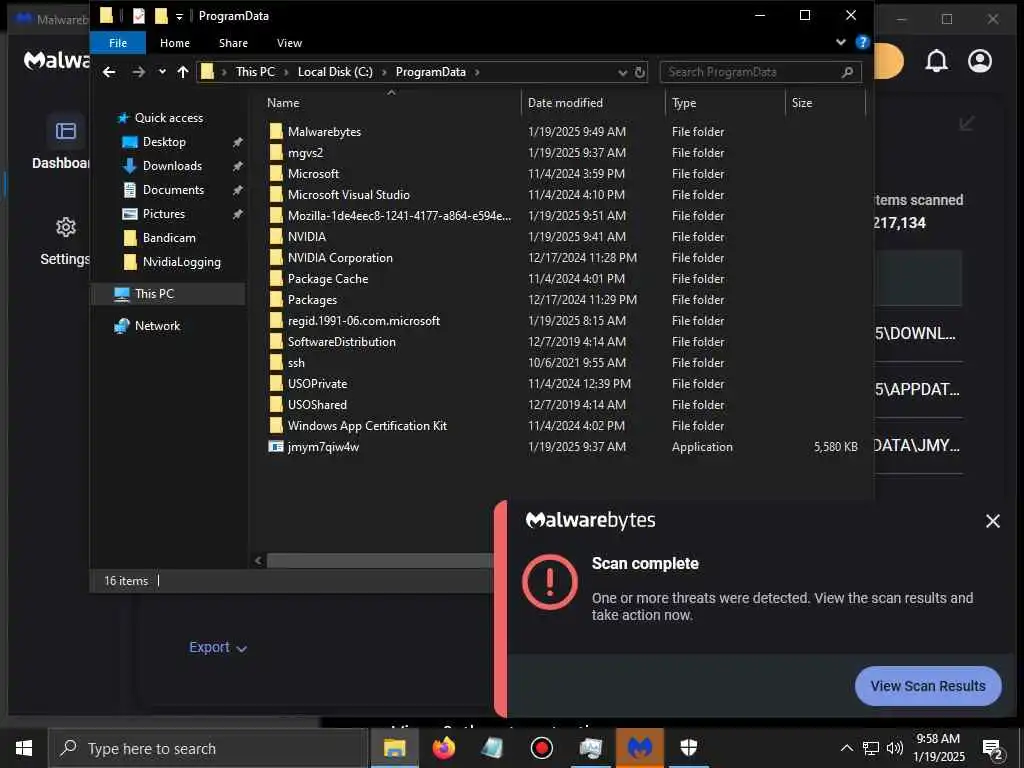Open Downloads in Quick access

point(172,166)
